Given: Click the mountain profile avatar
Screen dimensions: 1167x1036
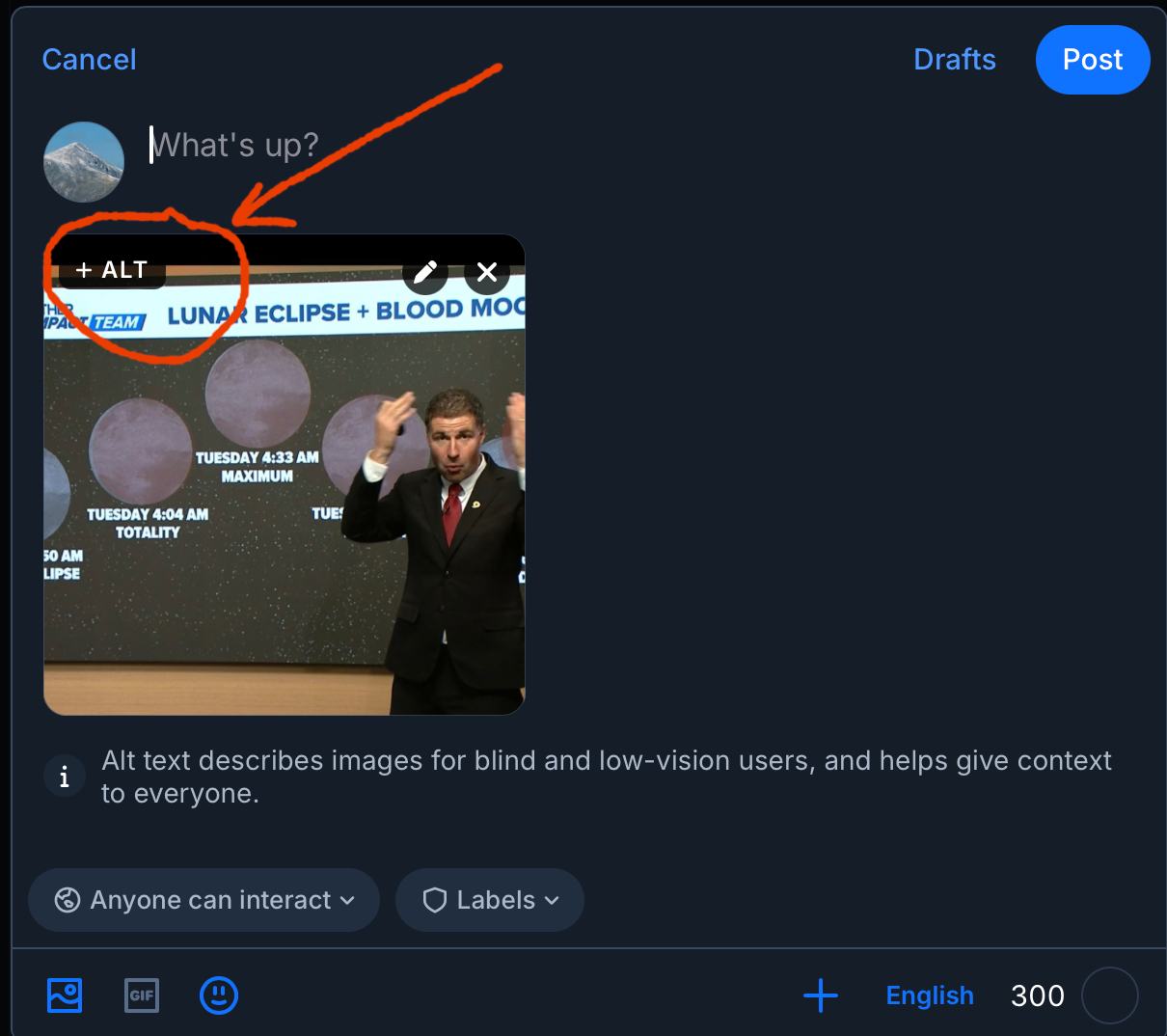Looking at the screenshot, I should pos(84,162).
